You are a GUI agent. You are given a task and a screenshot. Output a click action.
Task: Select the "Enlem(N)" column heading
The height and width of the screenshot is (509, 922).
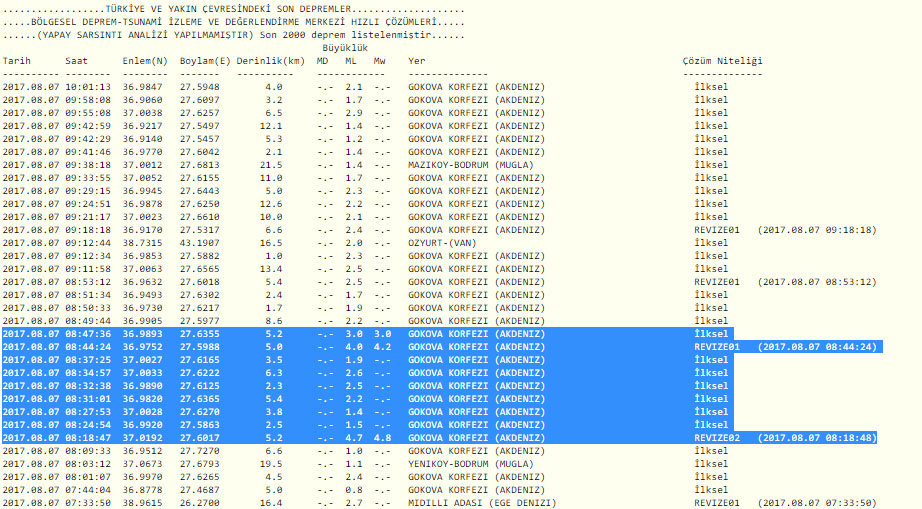pos(145,61)
